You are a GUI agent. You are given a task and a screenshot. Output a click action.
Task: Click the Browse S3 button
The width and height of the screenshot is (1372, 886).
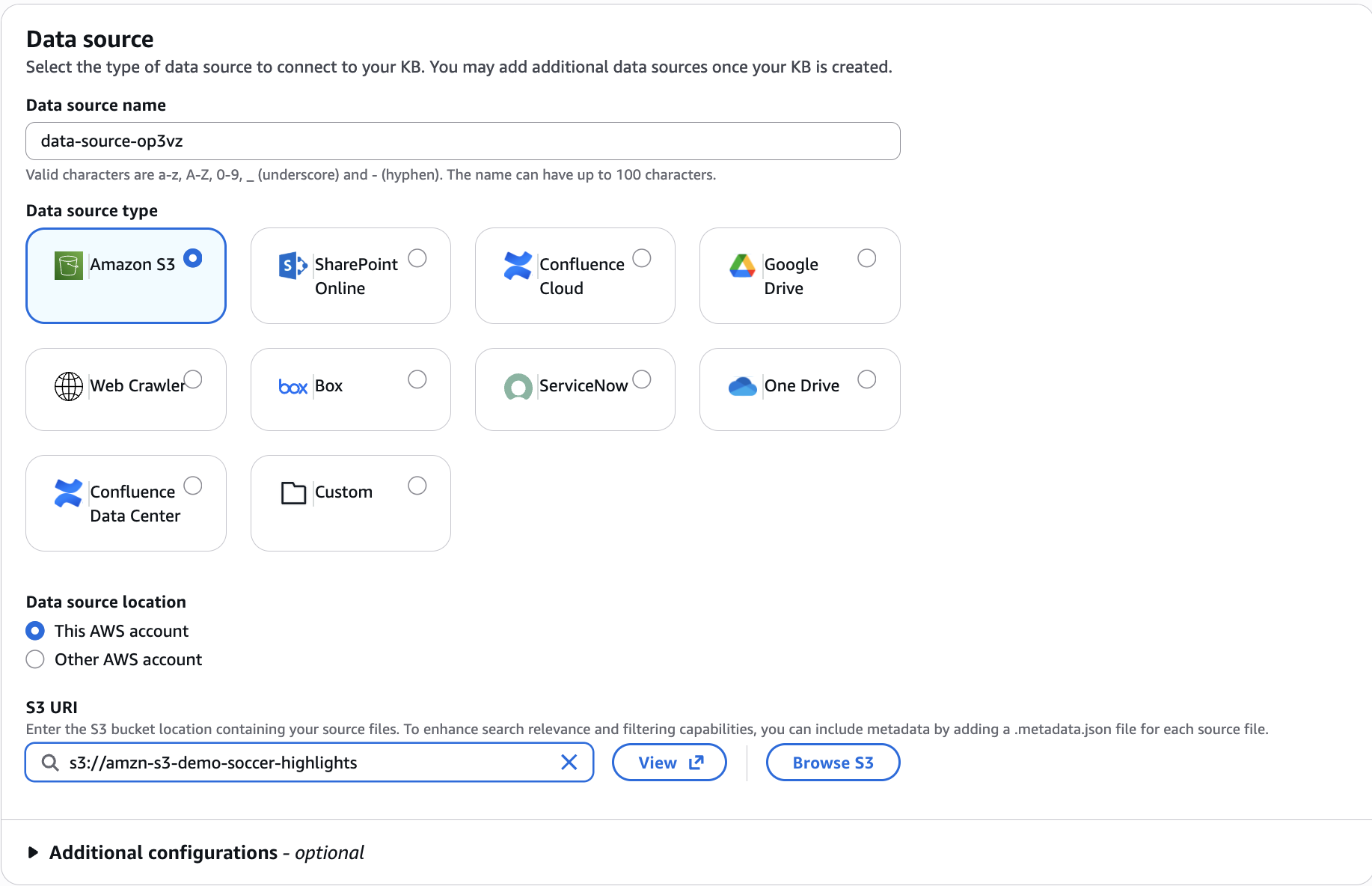pos(833,763)
